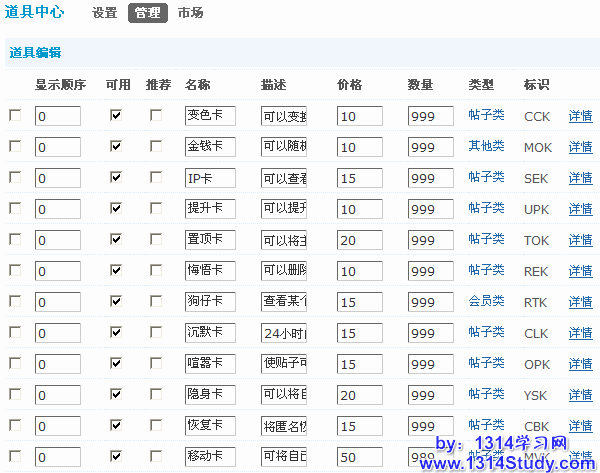
Task: Click the 显示顺序 field for 恢复卡
Action: [57, 427]
